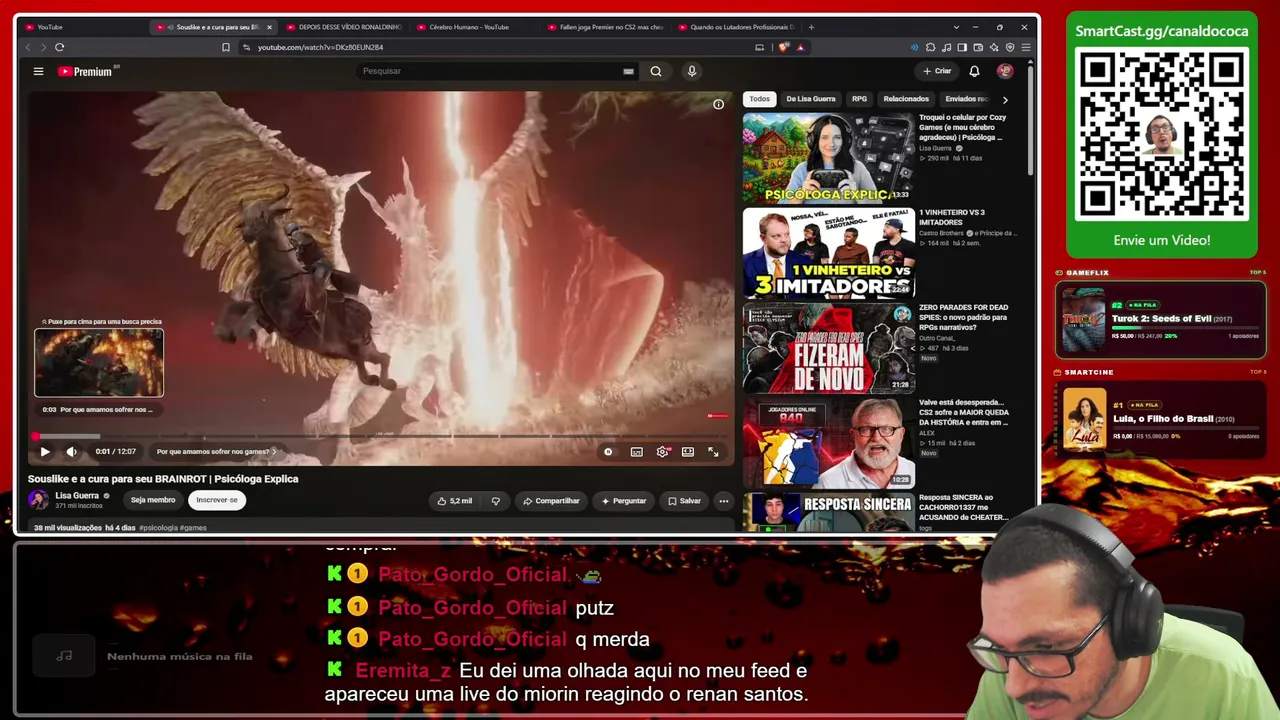Switch to theater mode
This screenshot has height=720, width=1280.
(688, 452)
